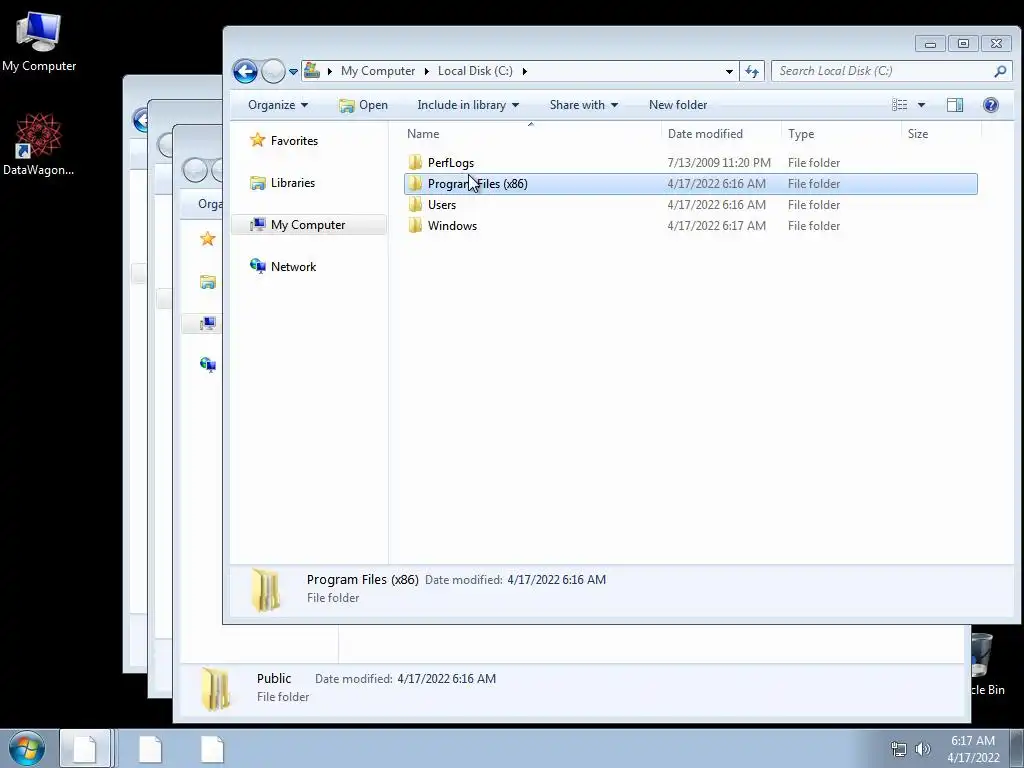Click the Windows folder icon
1024x768 pixels.
415,225
